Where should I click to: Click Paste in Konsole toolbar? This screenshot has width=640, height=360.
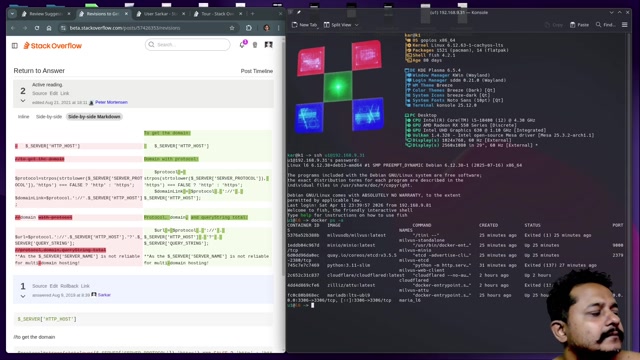tap(579, 25)
